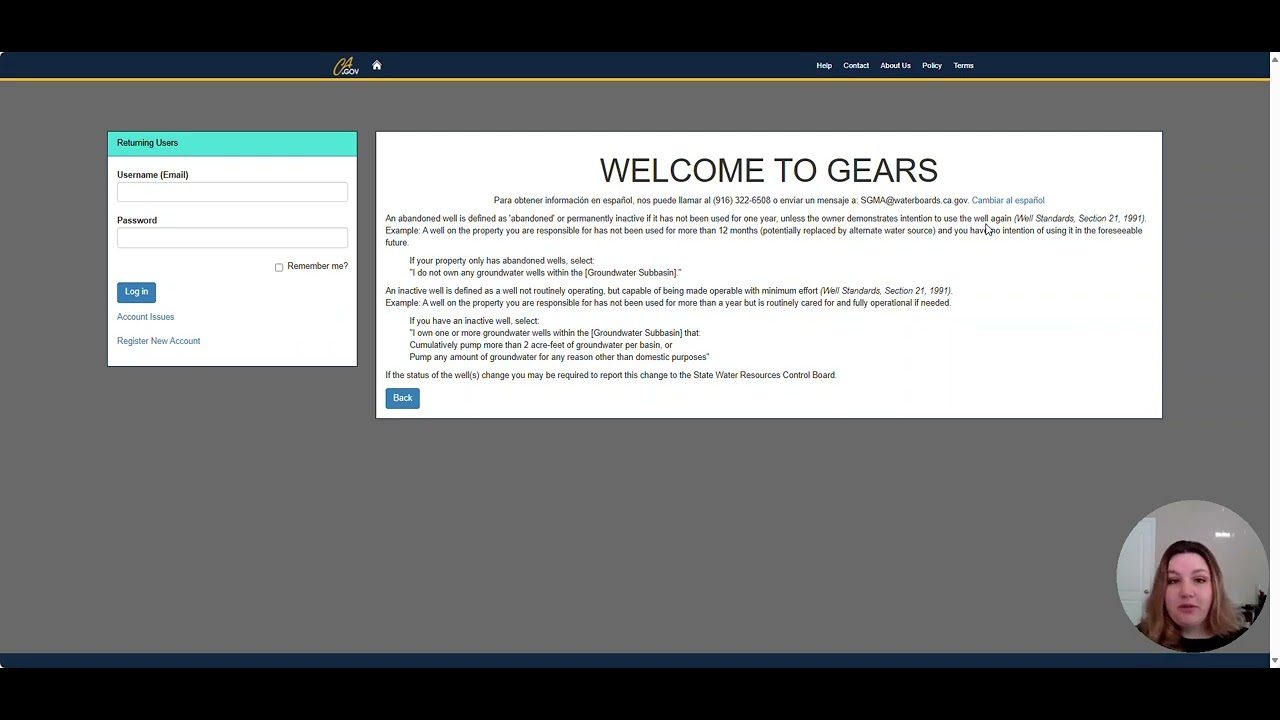The image size is (1280, 720).
Task: Switch language via Cambiar al español
Action: click(x=1008, y=200)
